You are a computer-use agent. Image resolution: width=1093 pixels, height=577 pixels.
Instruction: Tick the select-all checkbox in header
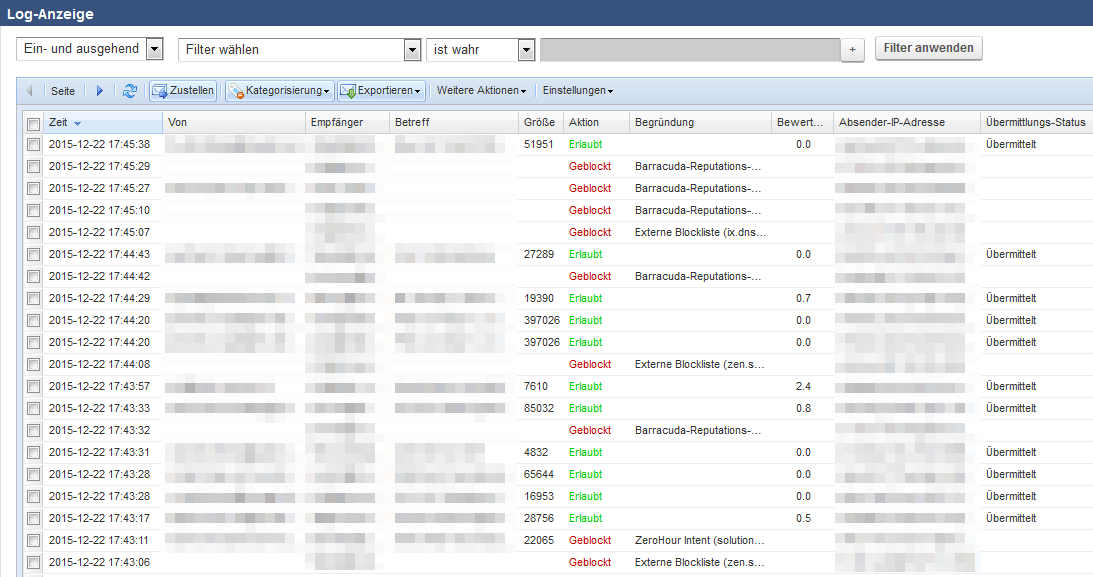point(34,123)
